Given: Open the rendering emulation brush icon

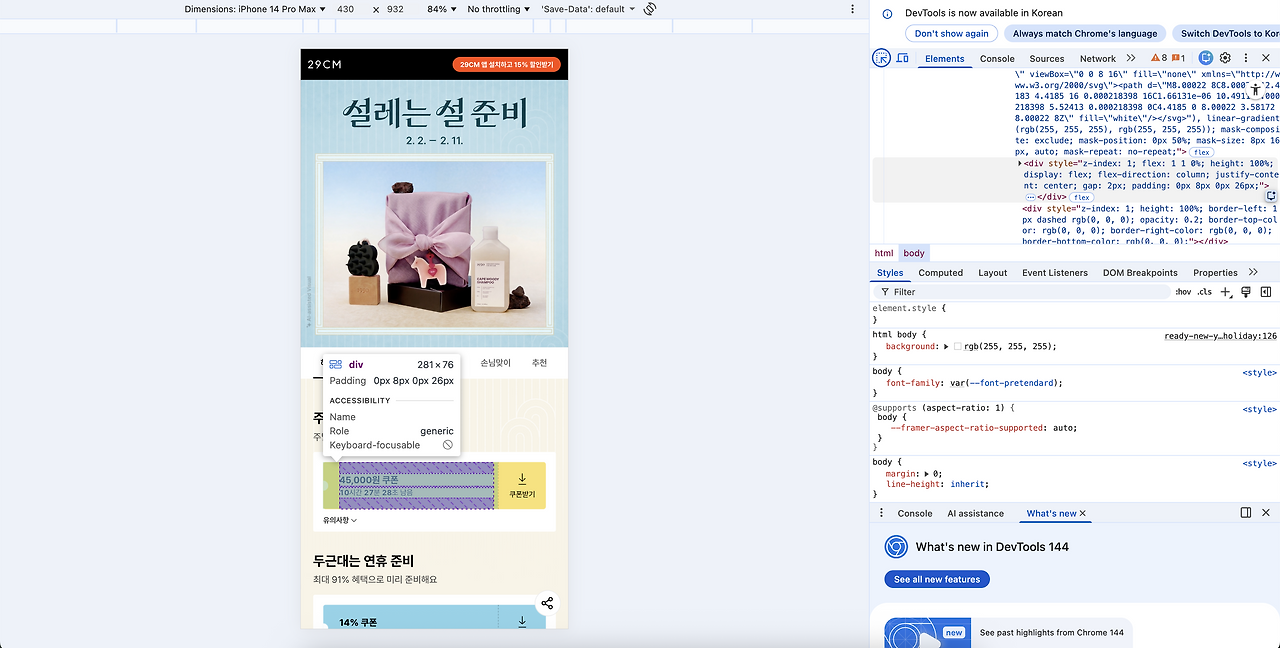Looking at the screenshot, I should tap(1246, 292).
